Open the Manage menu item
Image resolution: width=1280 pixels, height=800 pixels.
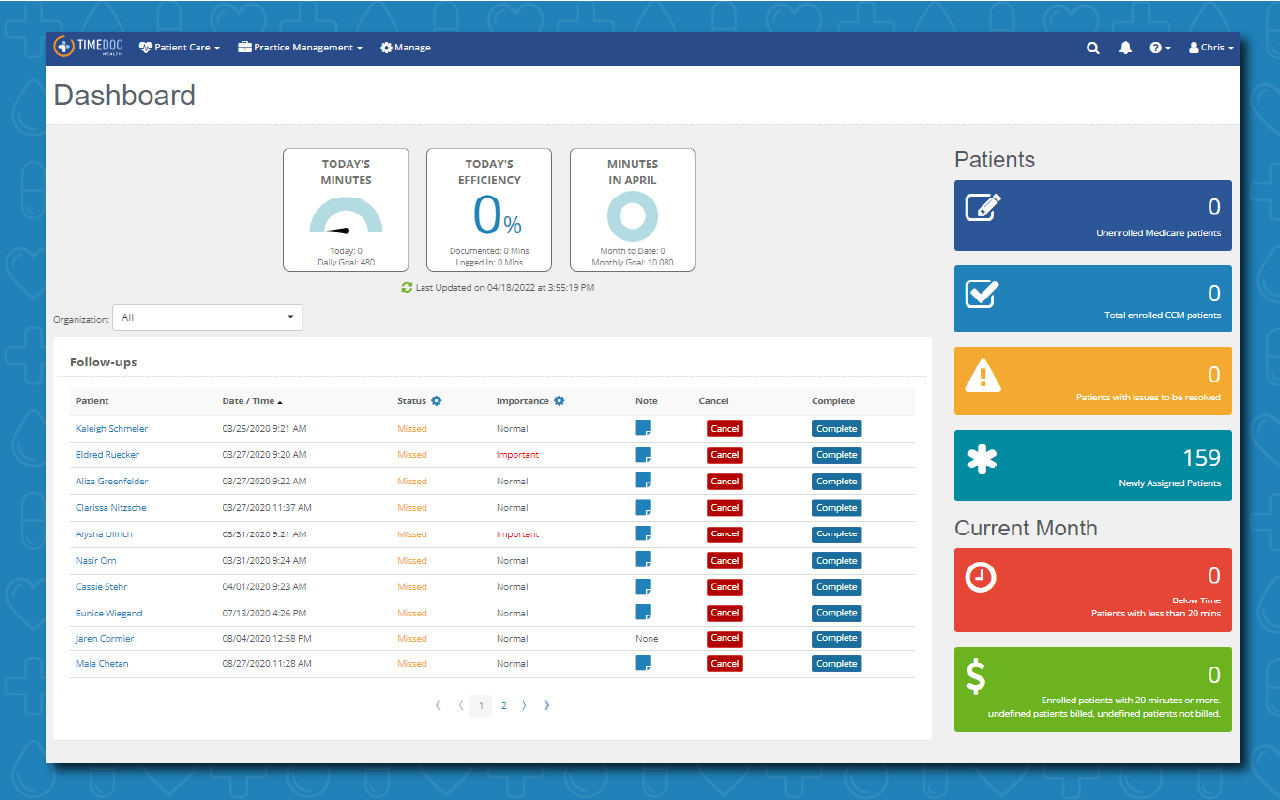coord(405,47)
